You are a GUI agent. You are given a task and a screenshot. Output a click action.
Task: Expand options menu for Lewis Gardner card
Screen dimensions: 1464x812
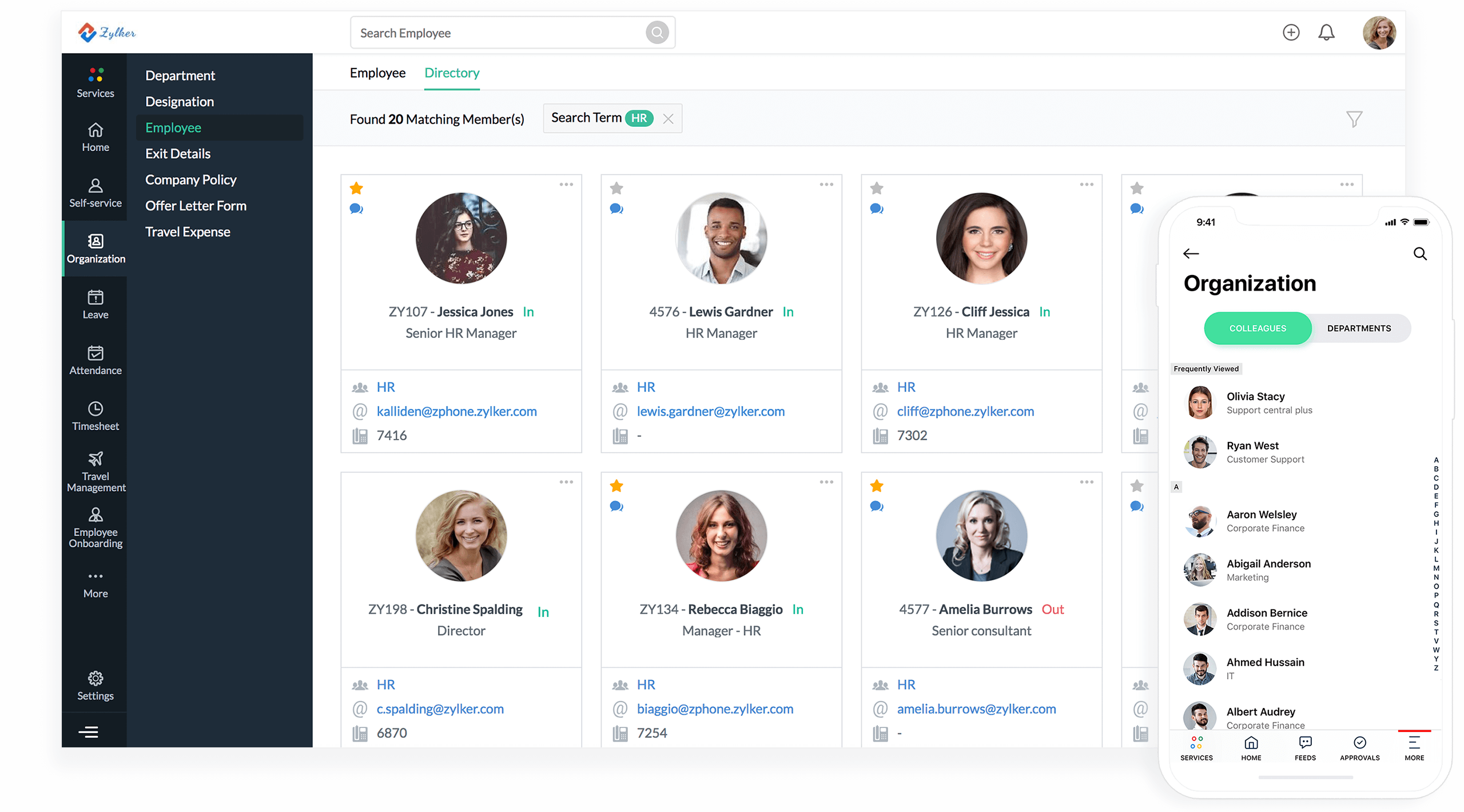click(826, 185)
